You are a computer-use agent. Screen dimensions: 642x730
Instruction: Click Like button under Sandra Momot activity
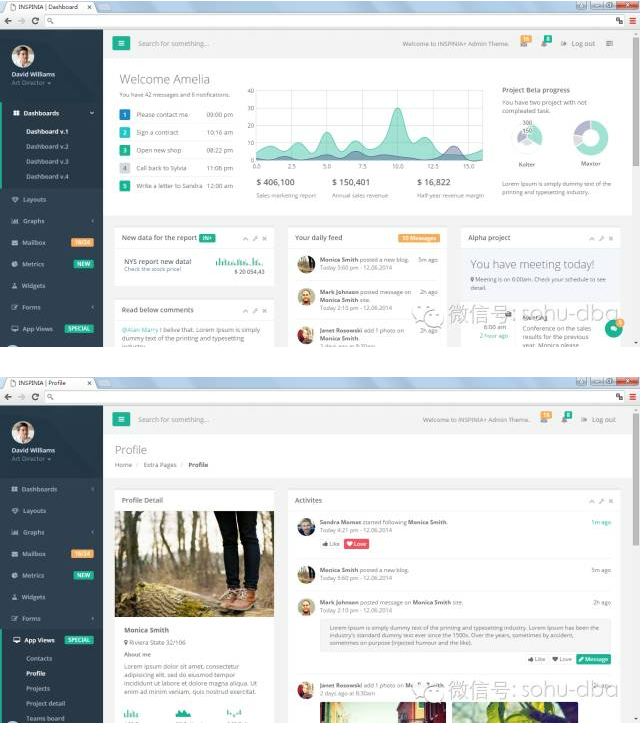pyautogui.click(x=331, y=544)
